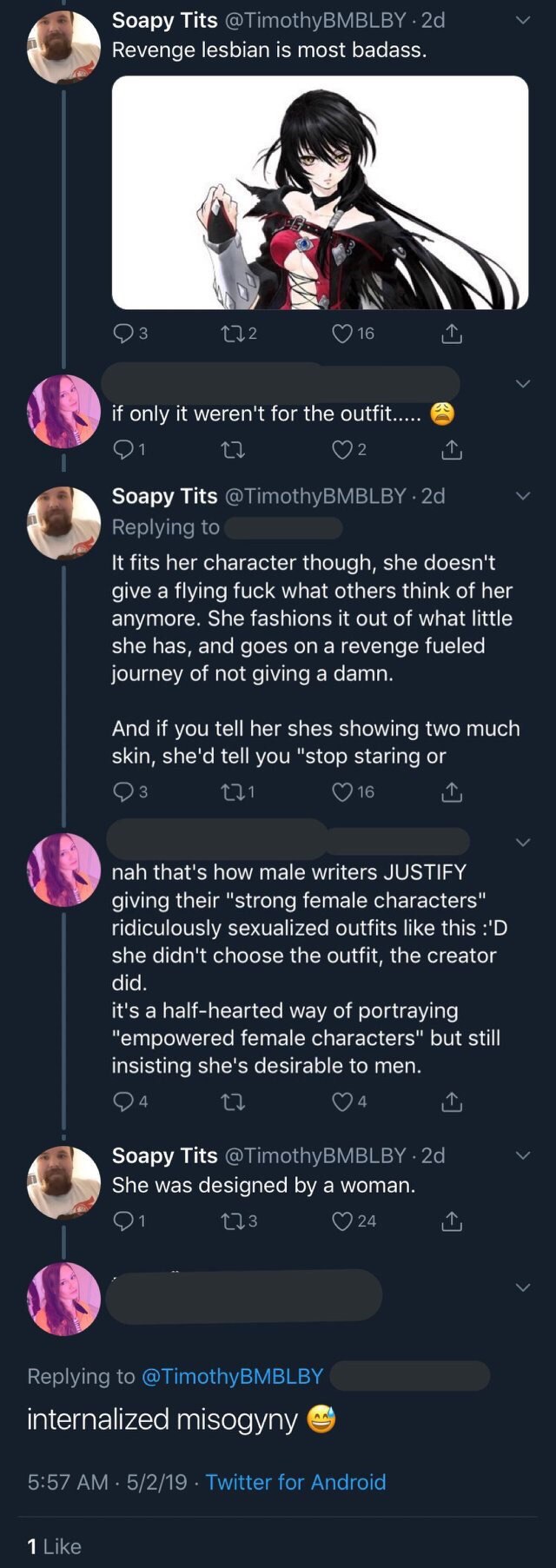Image resolution: width=556 pixels, height=1568 pixels.
Task: Retweet the first tweet with the anime image
Action: (231, 334)
